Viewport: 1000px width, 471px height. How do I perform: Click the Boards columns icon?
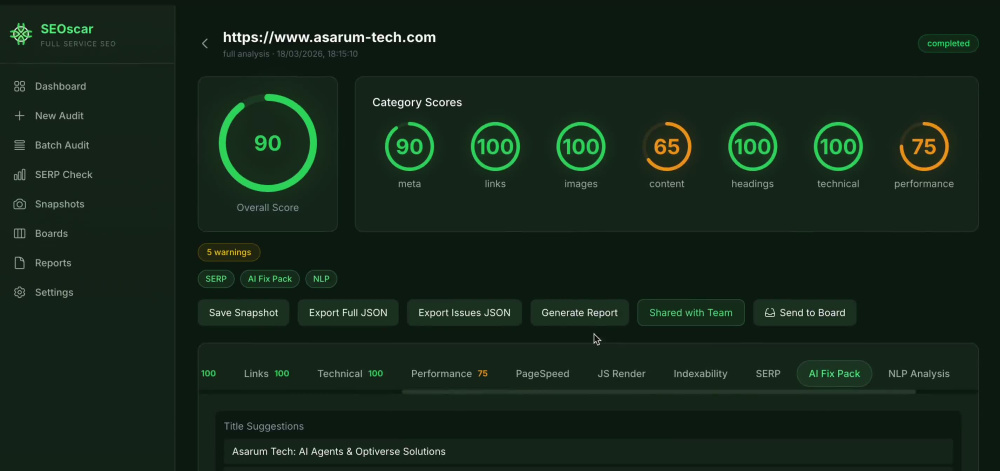20,233
